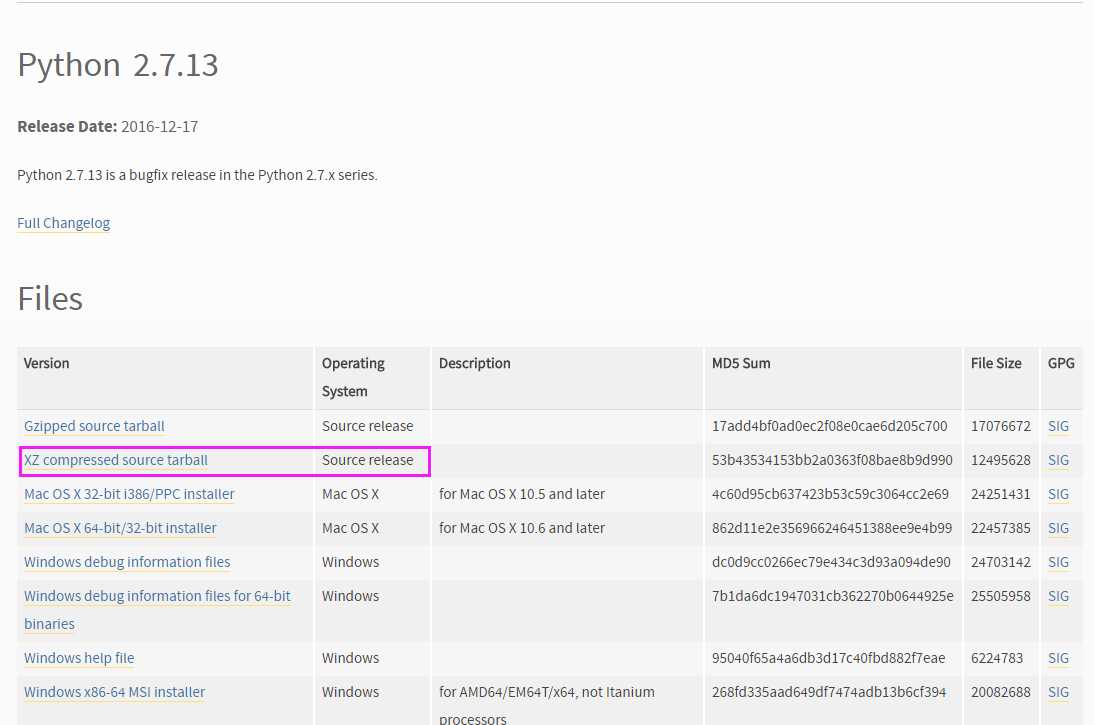This screenshot has height=725, width=1094.
Task: Click the Version column header
Action: click(x=46, y=364)
